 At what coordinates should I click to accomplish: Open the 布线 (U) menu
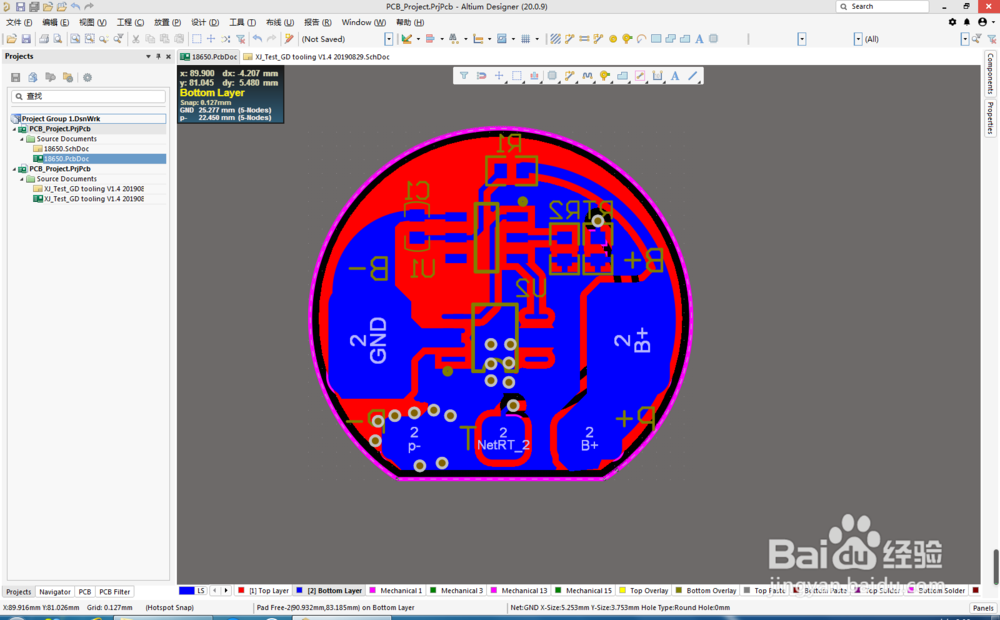[x=280, y=22]
